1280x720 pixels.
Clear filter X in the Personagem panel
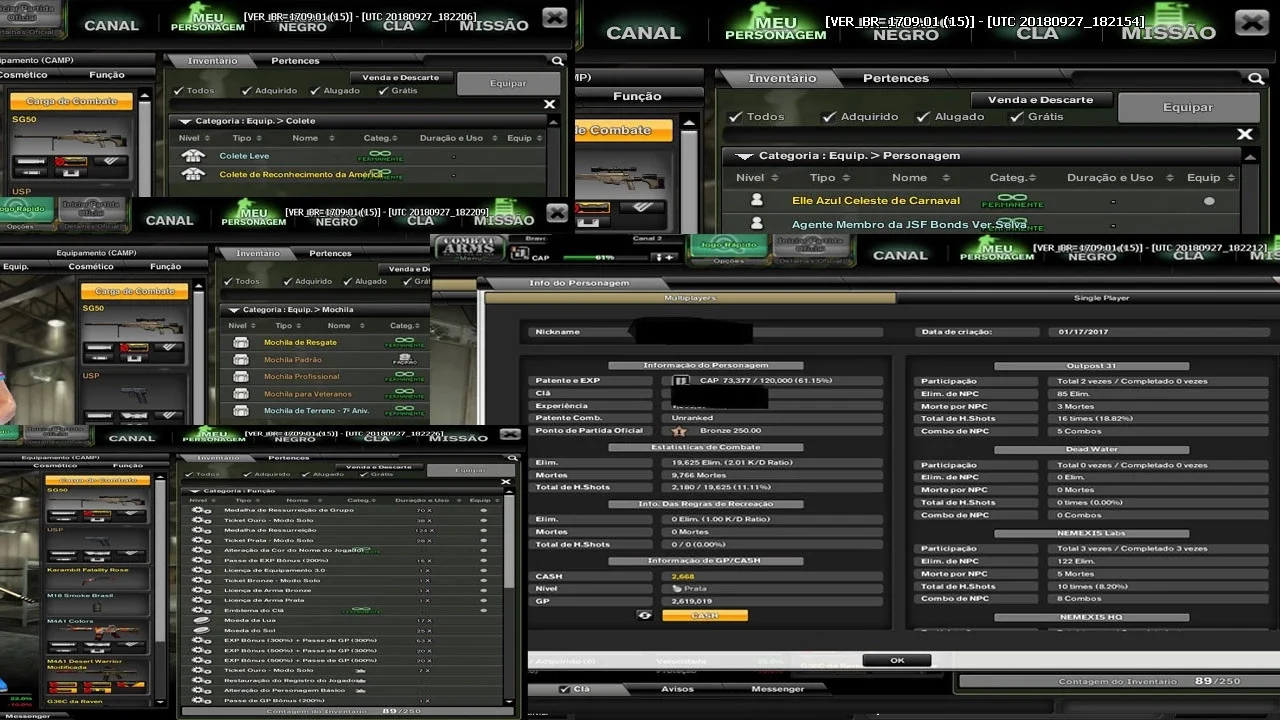(1245, 134)
